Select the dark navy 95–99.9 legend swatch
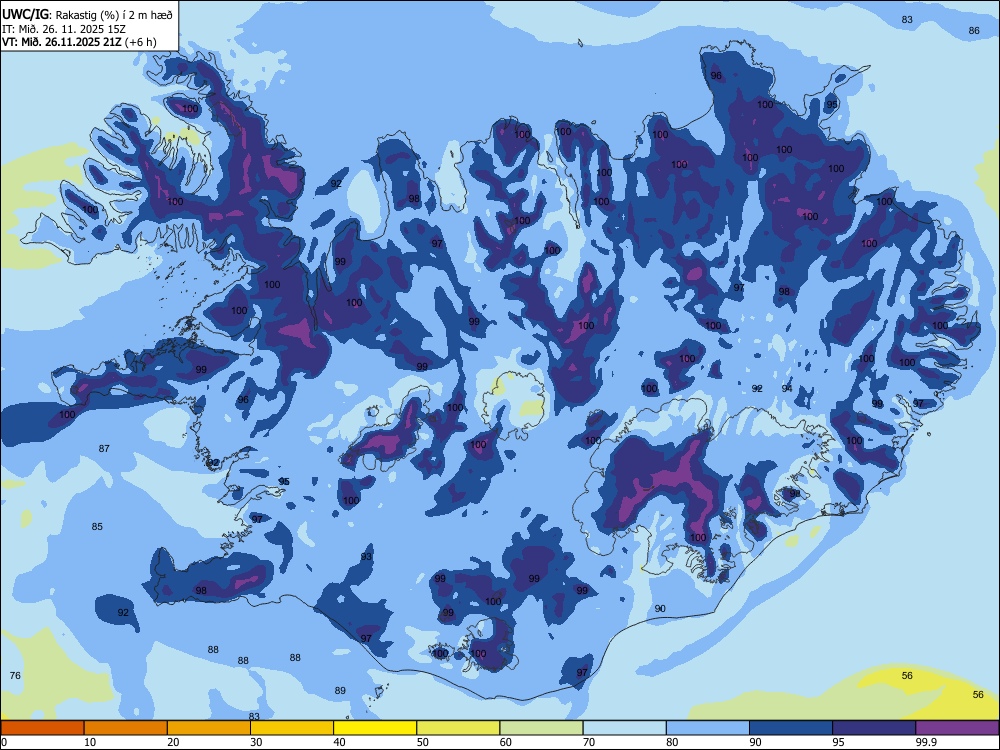The height and width of the screenshot is (750, 1000). (874, 728)
